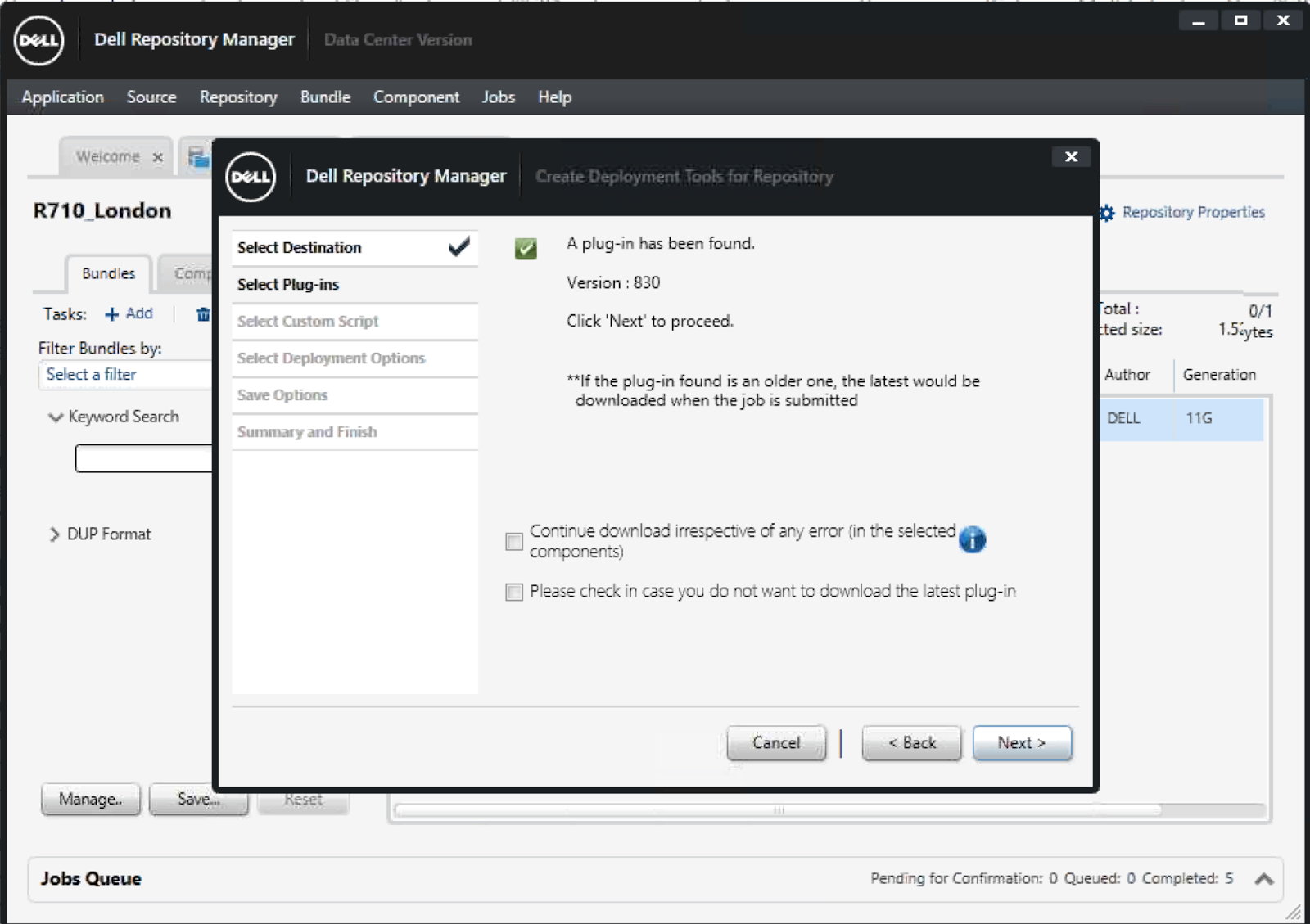Click the green plug-in found check icon

click(526, 248)
